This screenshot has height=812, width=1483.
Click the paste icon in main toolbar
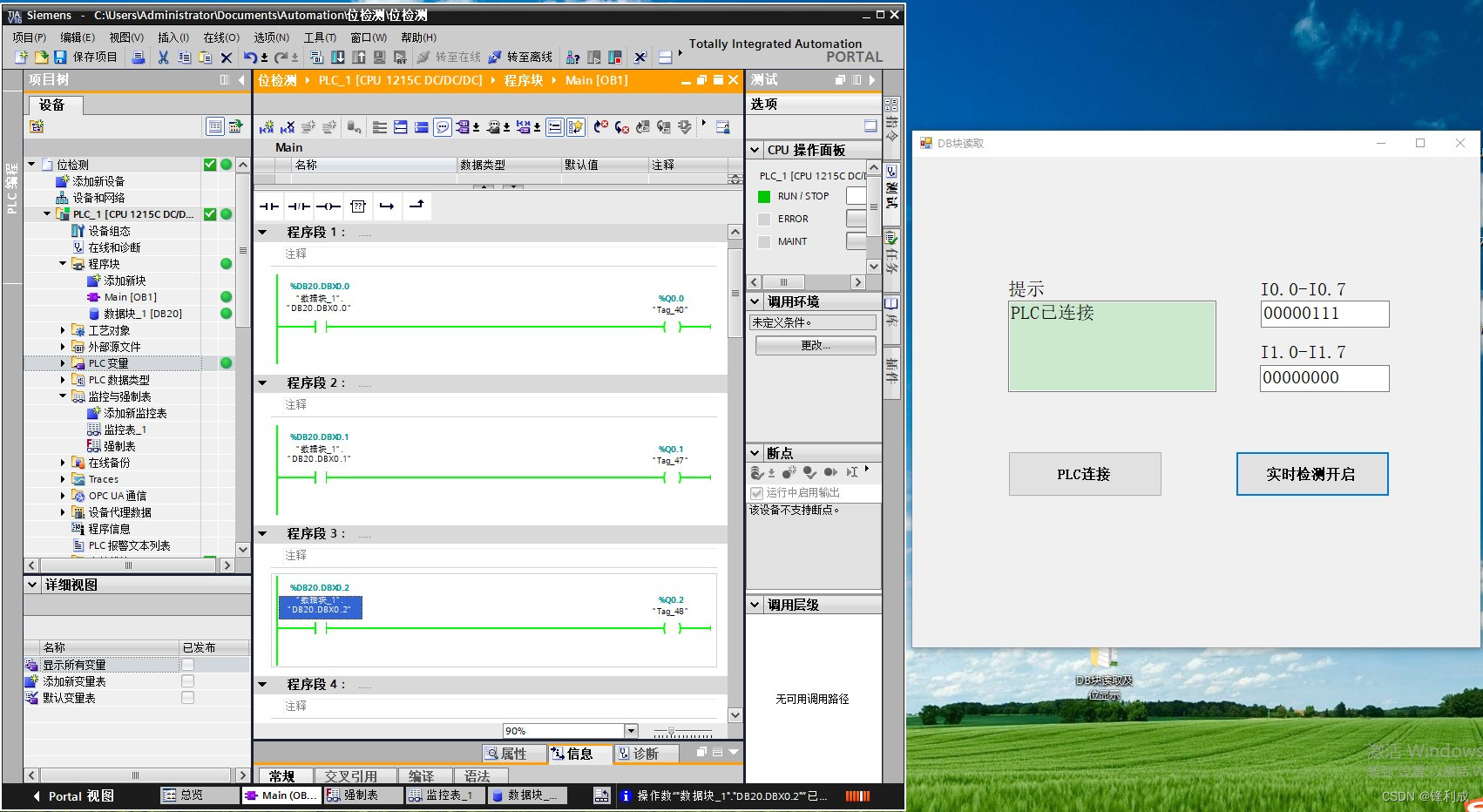tap(205, 57)
